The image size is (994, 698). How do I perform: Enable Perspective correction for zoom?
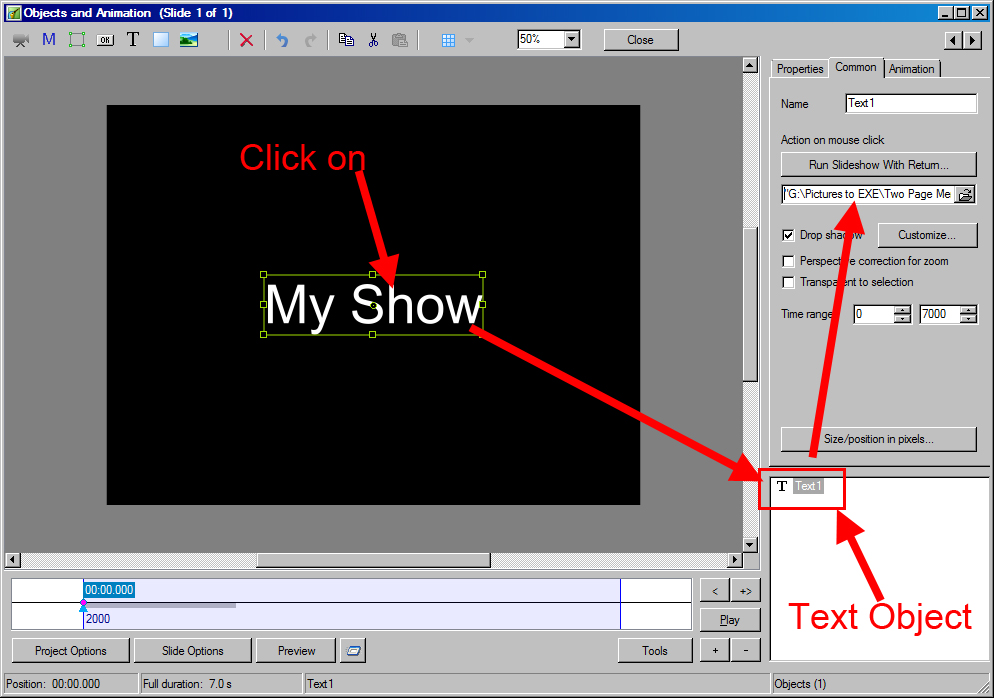click(x=788, y=261)
